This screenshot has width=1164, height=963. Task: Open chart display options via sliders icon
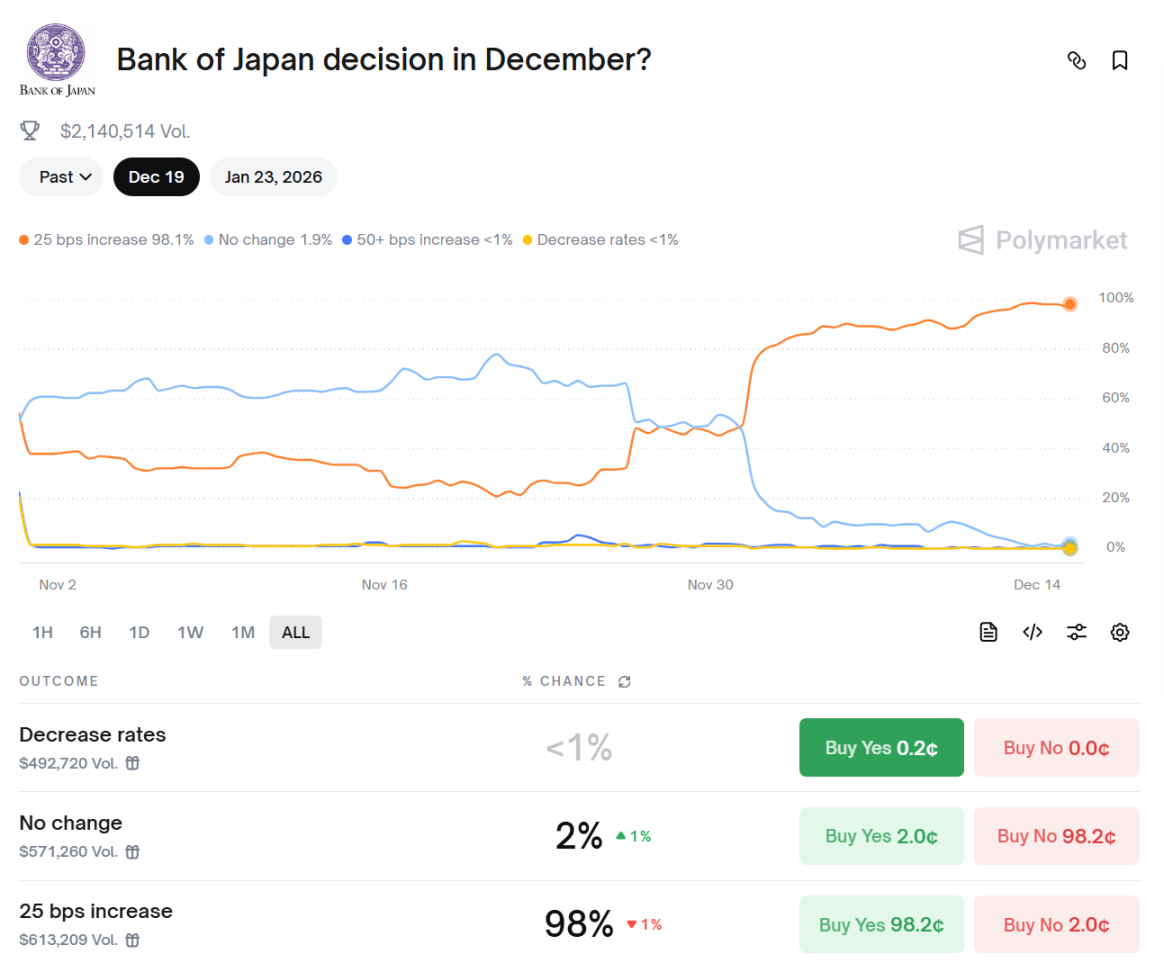coord(1076,632)
